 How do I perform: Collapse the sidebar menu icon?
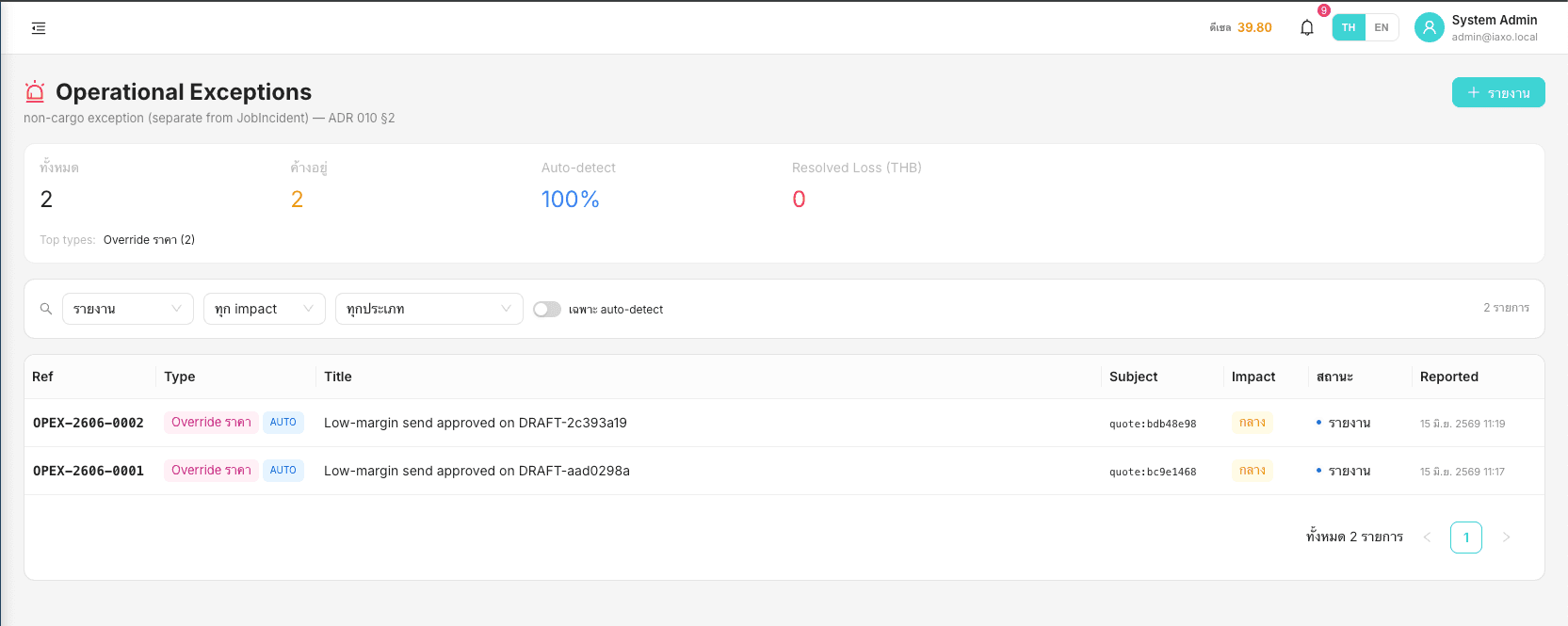[39, 28]
